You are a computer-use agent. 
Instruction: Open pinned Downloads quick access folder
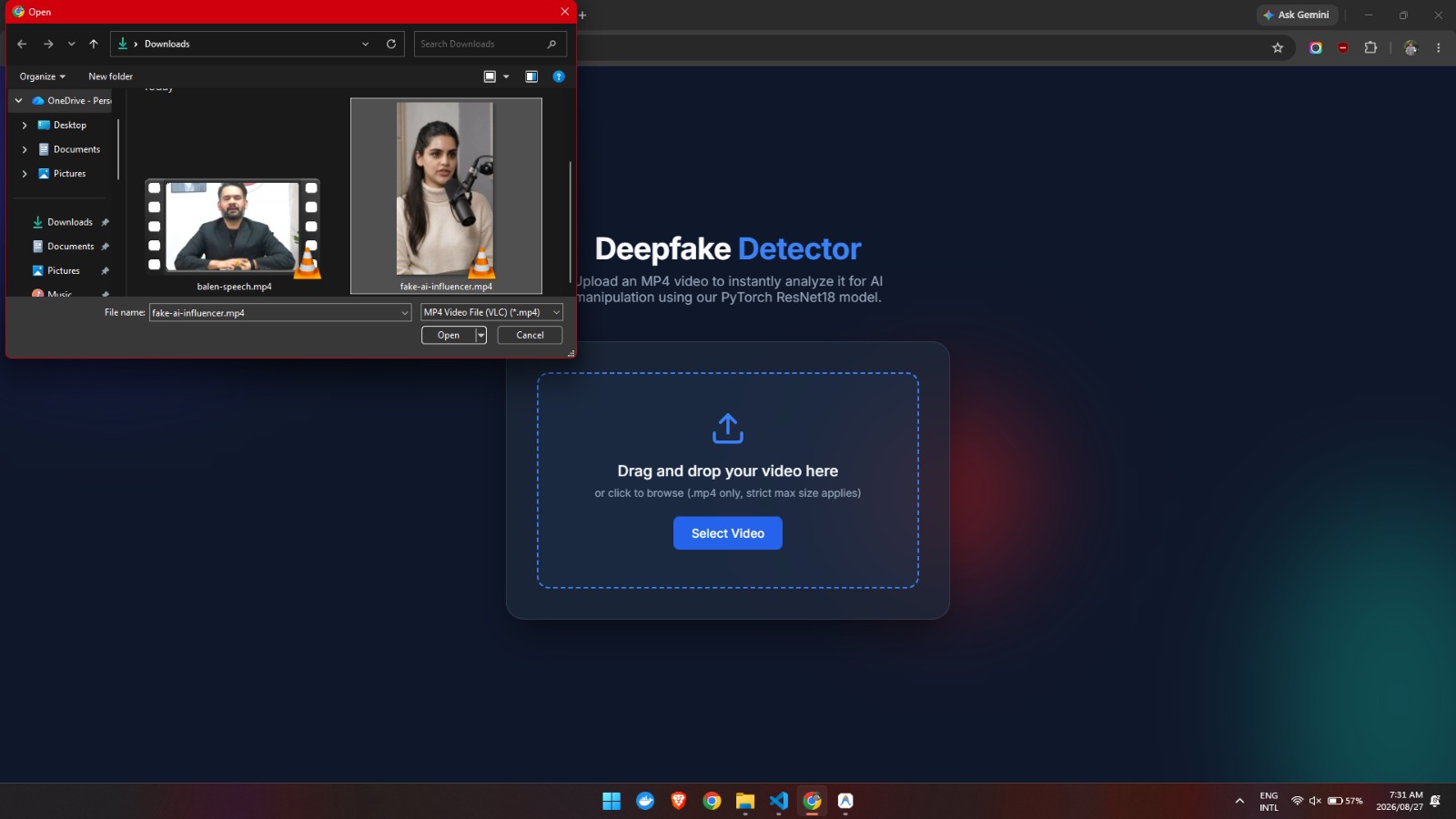tap(70, 222)
